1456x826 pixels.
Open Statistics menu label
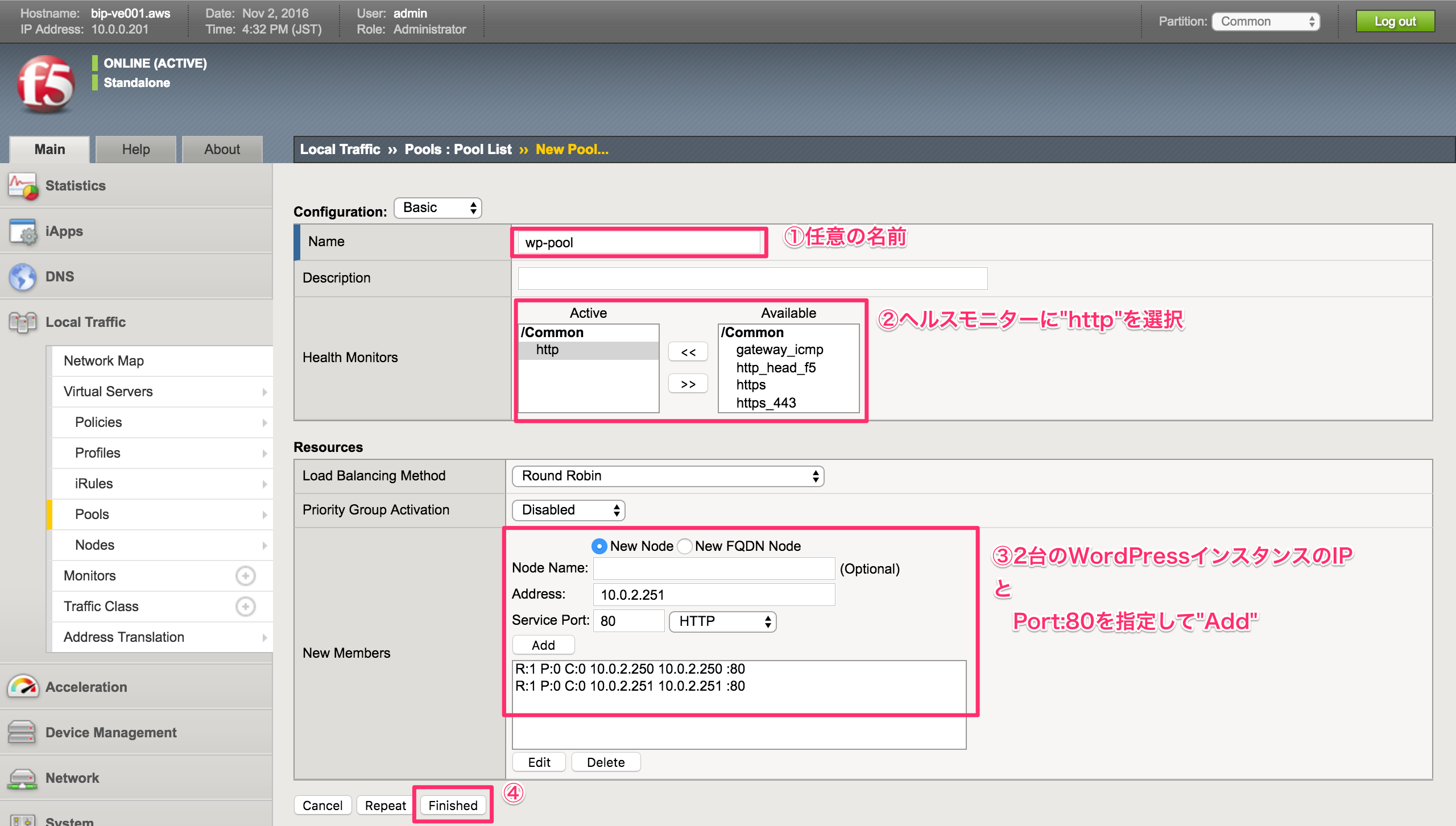[x=76, y=186]
